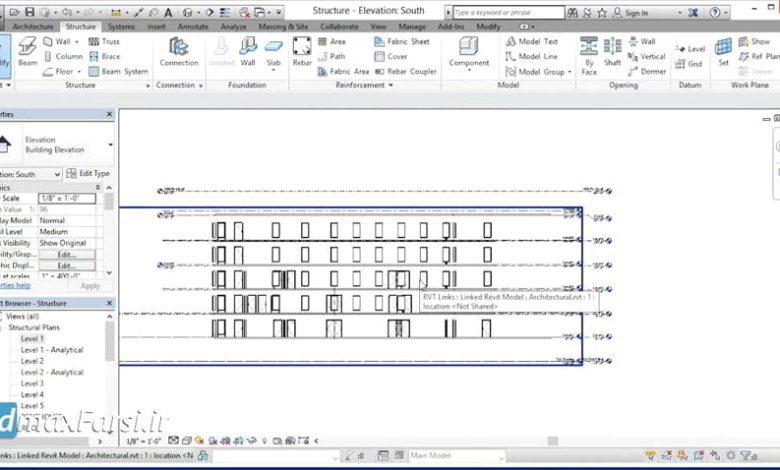Open the Collaborate ribbon tab

coord(339,26)
